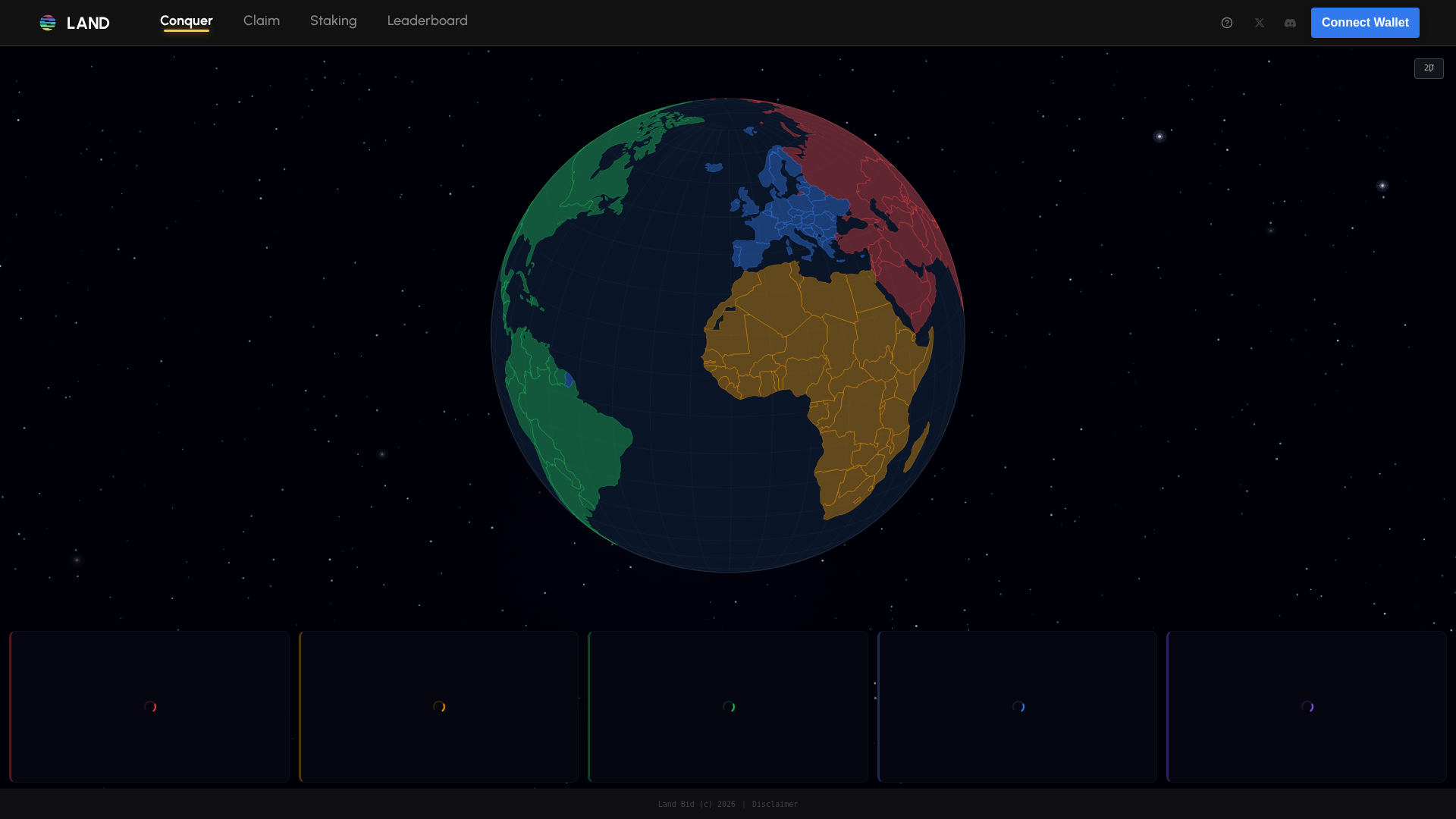Click the Land Bid (c) 2026 text
The height and width of the screenshot is (819, 1456).
coord(696,804)
